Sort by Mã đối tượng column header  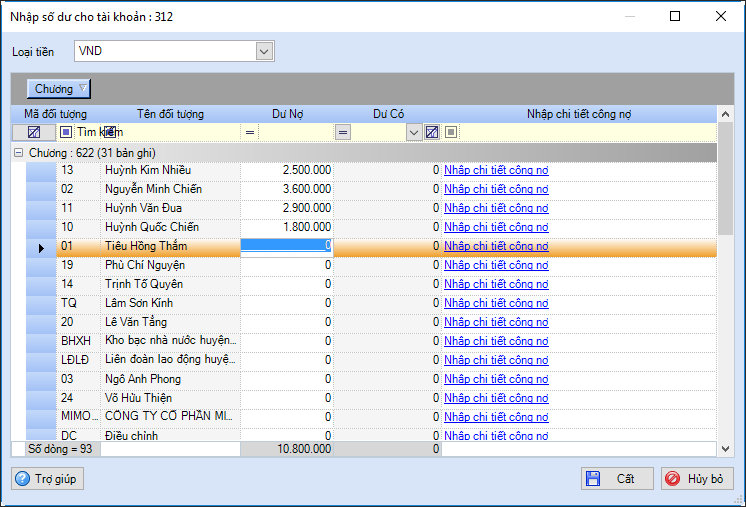point(56,114)
